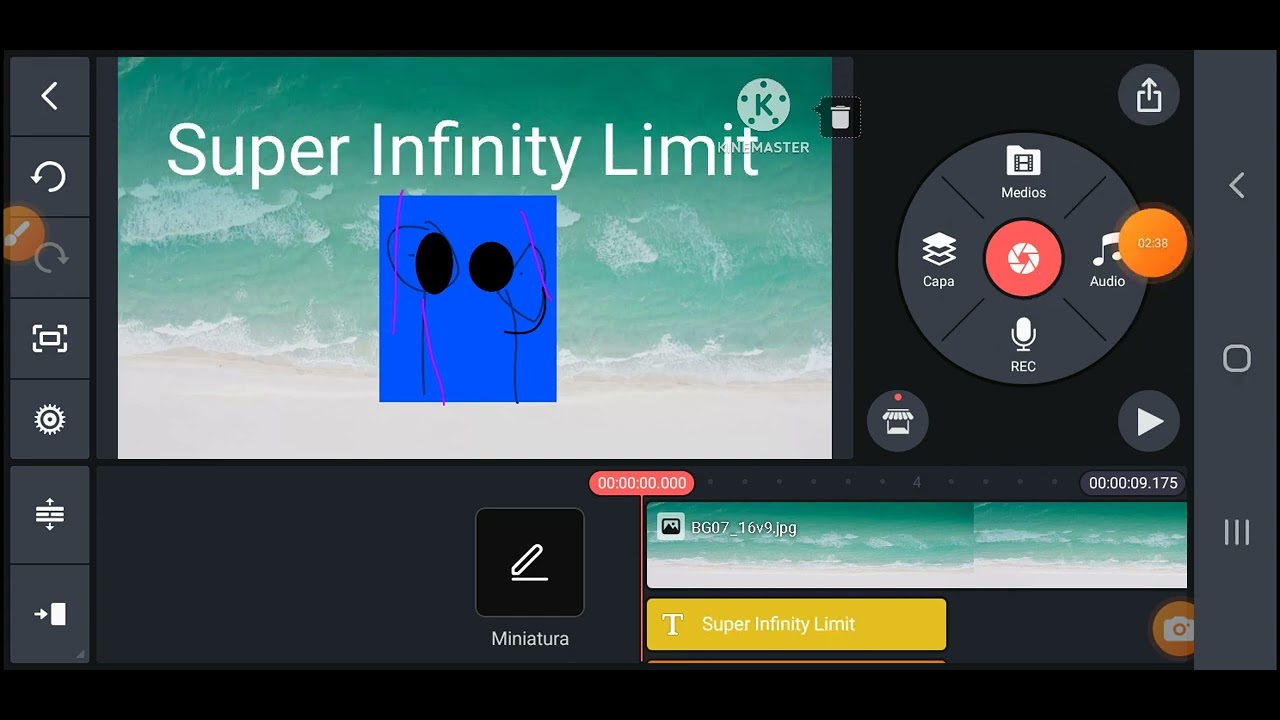Undo the last edit
1280x720 pixels.
(49, 177)
